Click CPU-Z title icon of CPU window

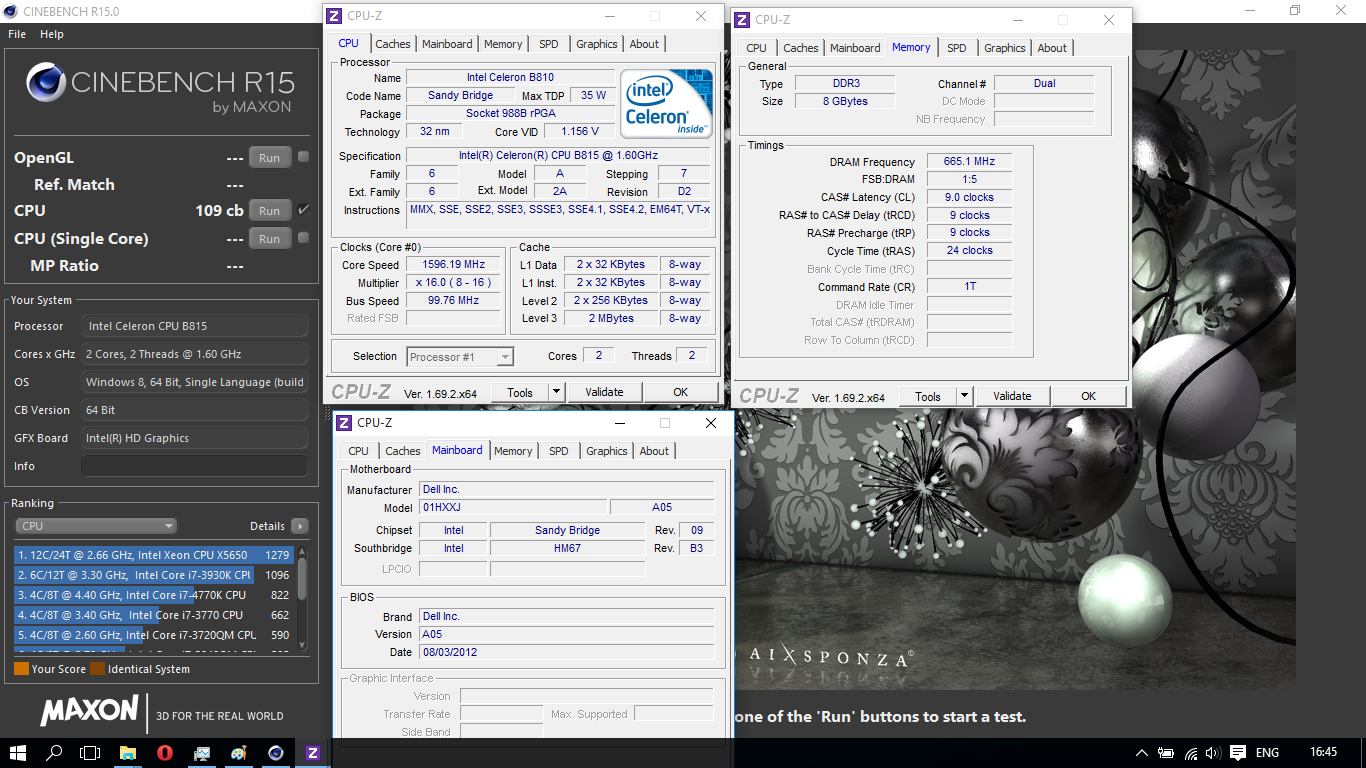334,16
